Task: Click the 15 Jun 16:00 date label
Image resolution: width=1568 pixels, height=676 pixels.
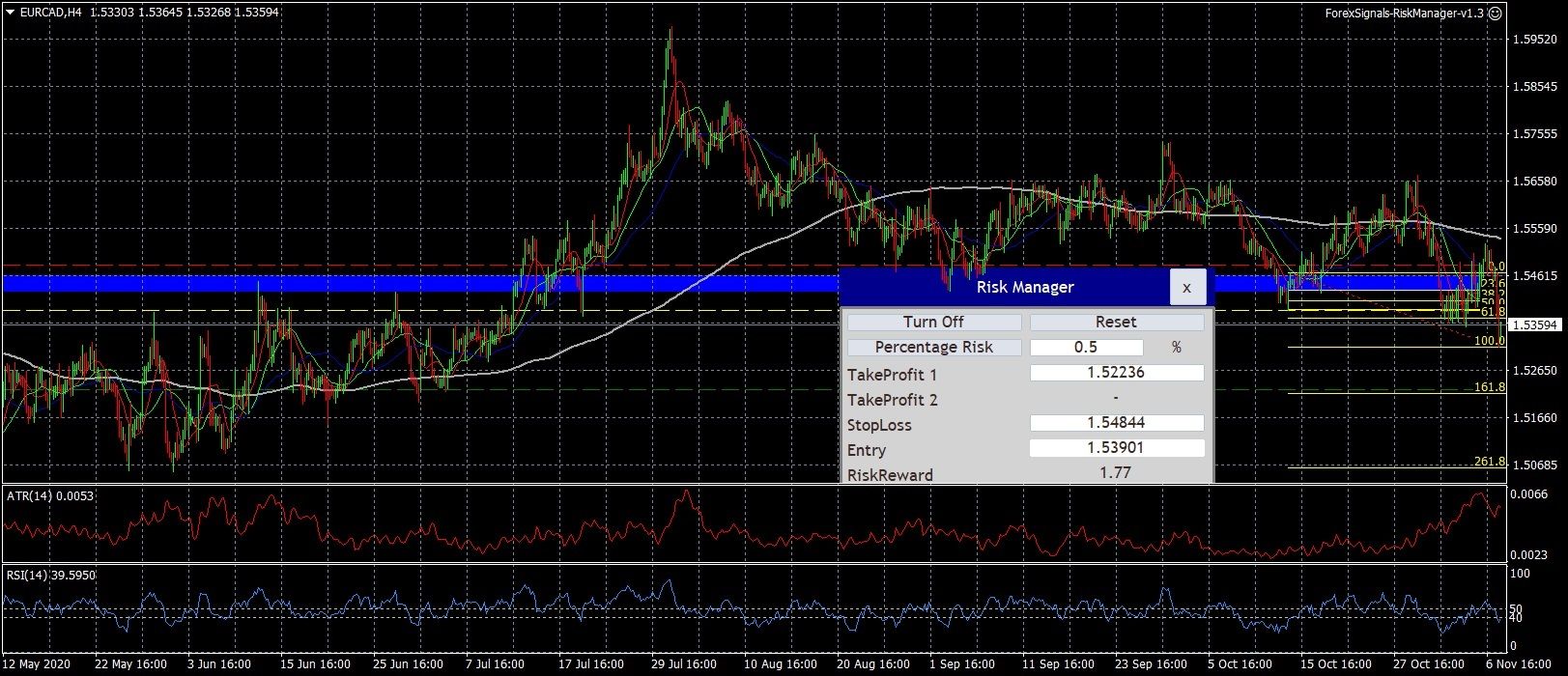Action: (314, 665)
